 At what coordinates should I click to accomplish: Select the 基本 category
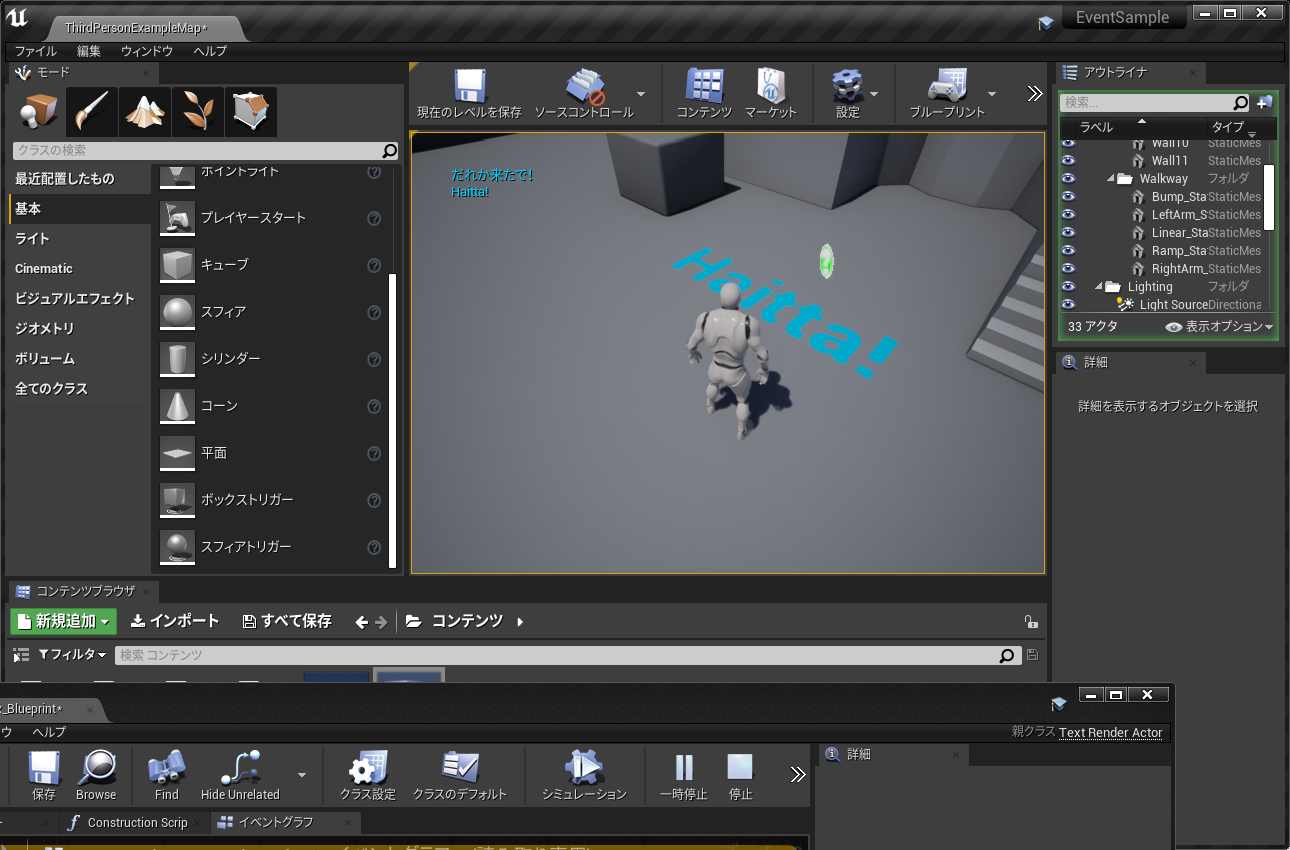pyautogui.click(x=78, y=209)
